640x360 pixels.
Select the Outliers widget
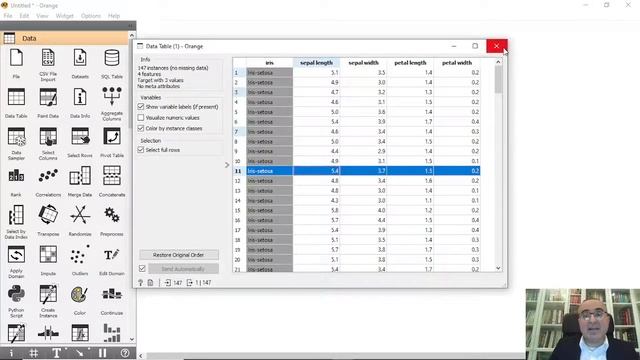click(80, 255)
